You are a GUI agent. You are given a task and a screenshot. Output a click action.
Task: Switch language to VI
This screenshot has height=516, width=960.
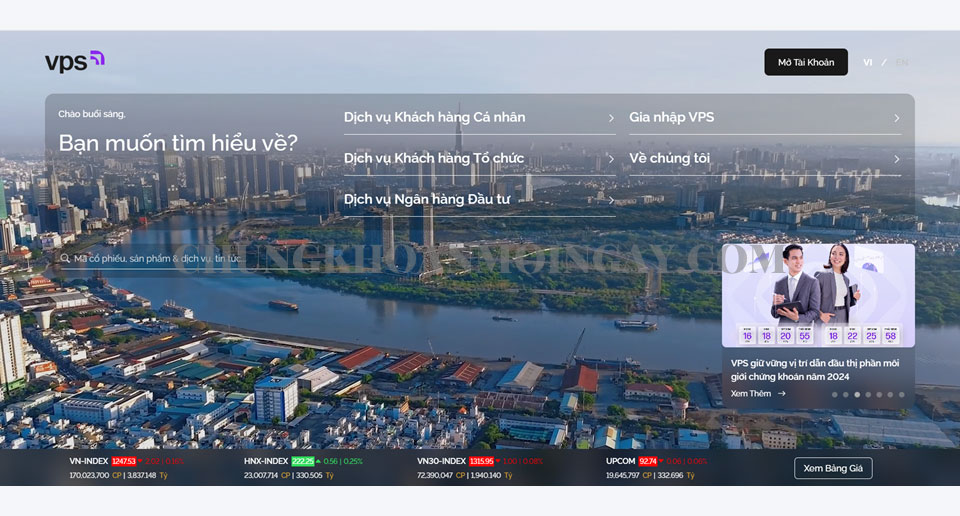tap(867, 63)
